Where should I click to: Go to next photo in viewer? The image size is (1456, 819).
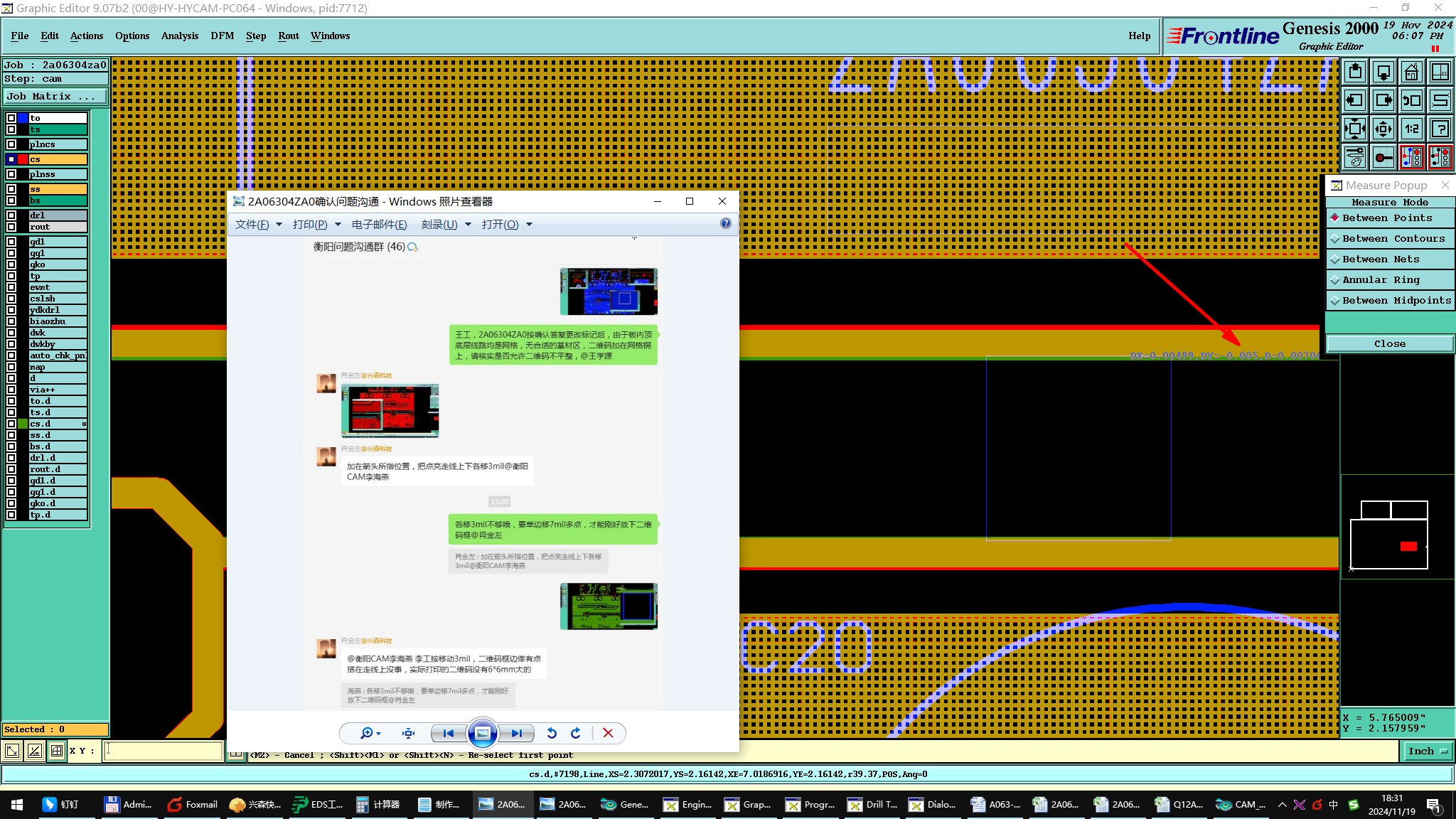[x=517, y=733]
